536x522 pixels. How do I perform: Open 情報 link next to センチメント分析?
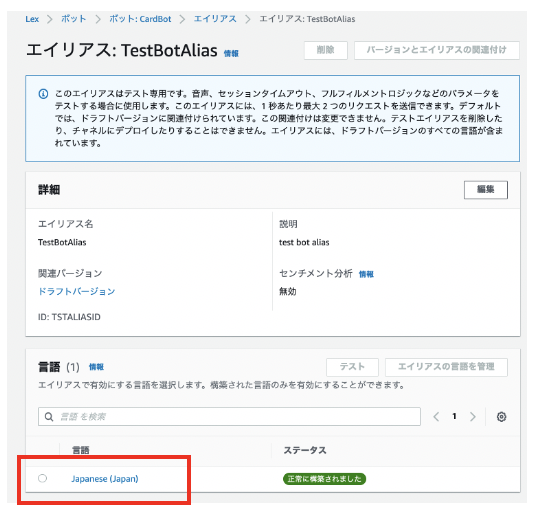[366, 274]
